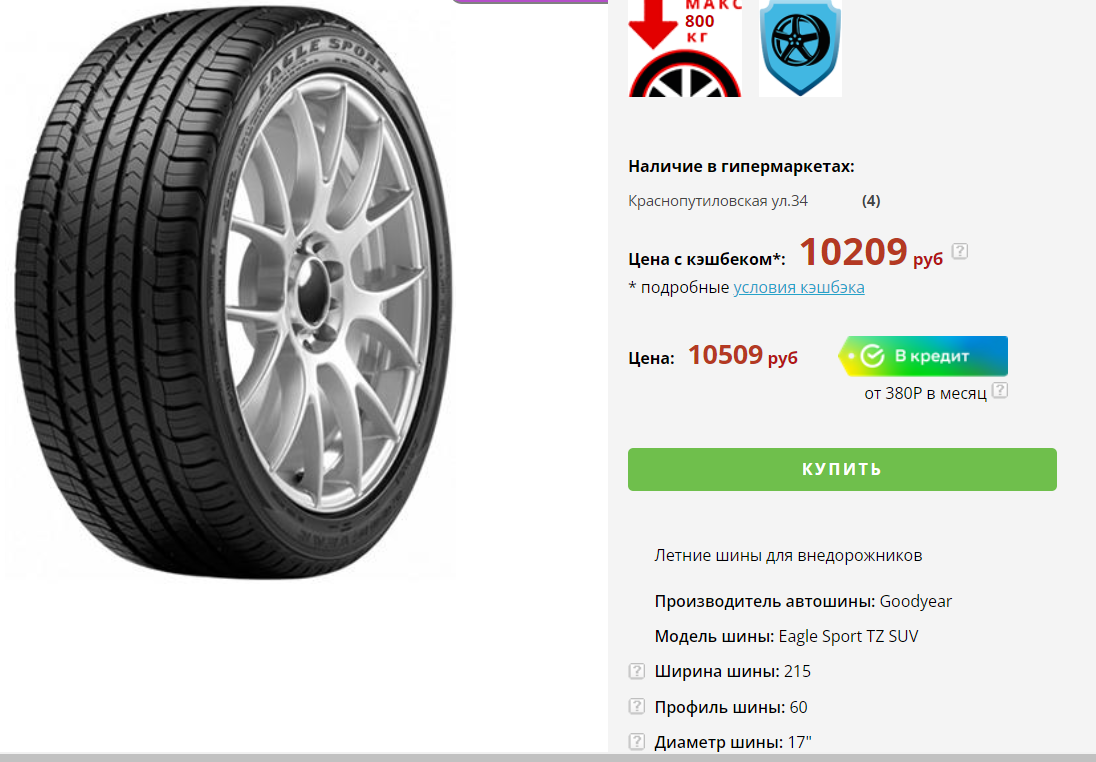Open the условия кэшбэка link
This screenshot has height=762, width=1096.
pyautogui.click(x=799, y=287)
